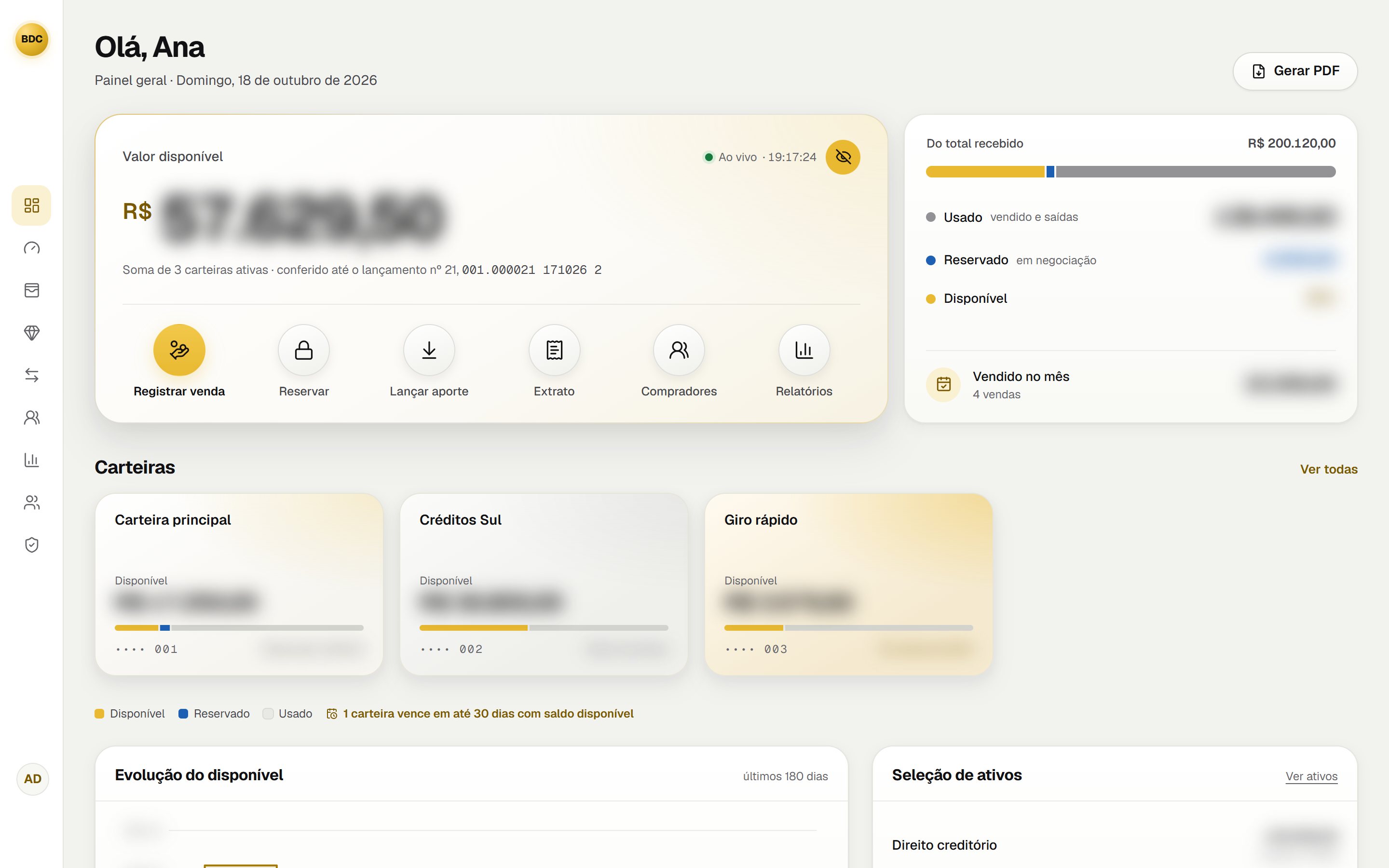Open the team users icon in sidebar
The image size is (1389, 868).
coord(31,502)
